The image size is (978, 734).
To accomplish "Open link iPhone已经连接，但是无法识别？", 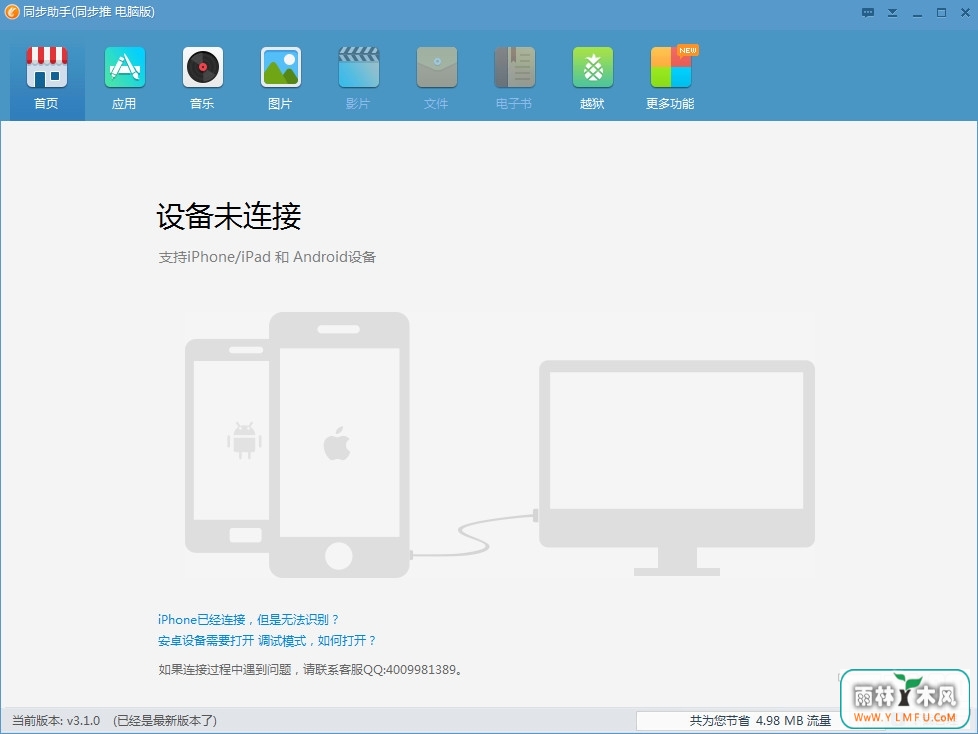I will tap(248, 619).
